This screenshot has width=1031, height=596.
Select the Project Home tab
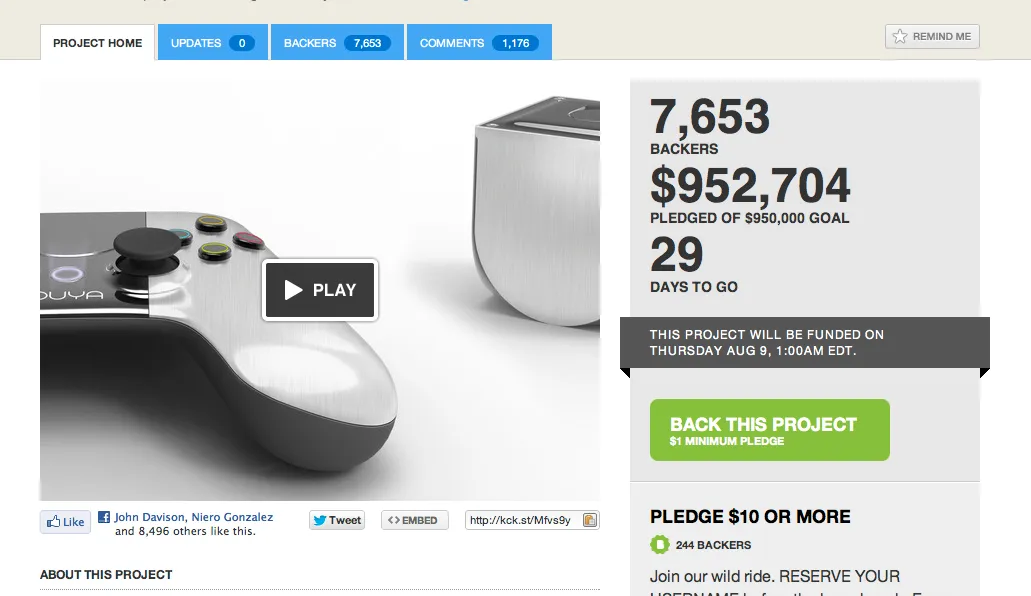tap(97, 43)
